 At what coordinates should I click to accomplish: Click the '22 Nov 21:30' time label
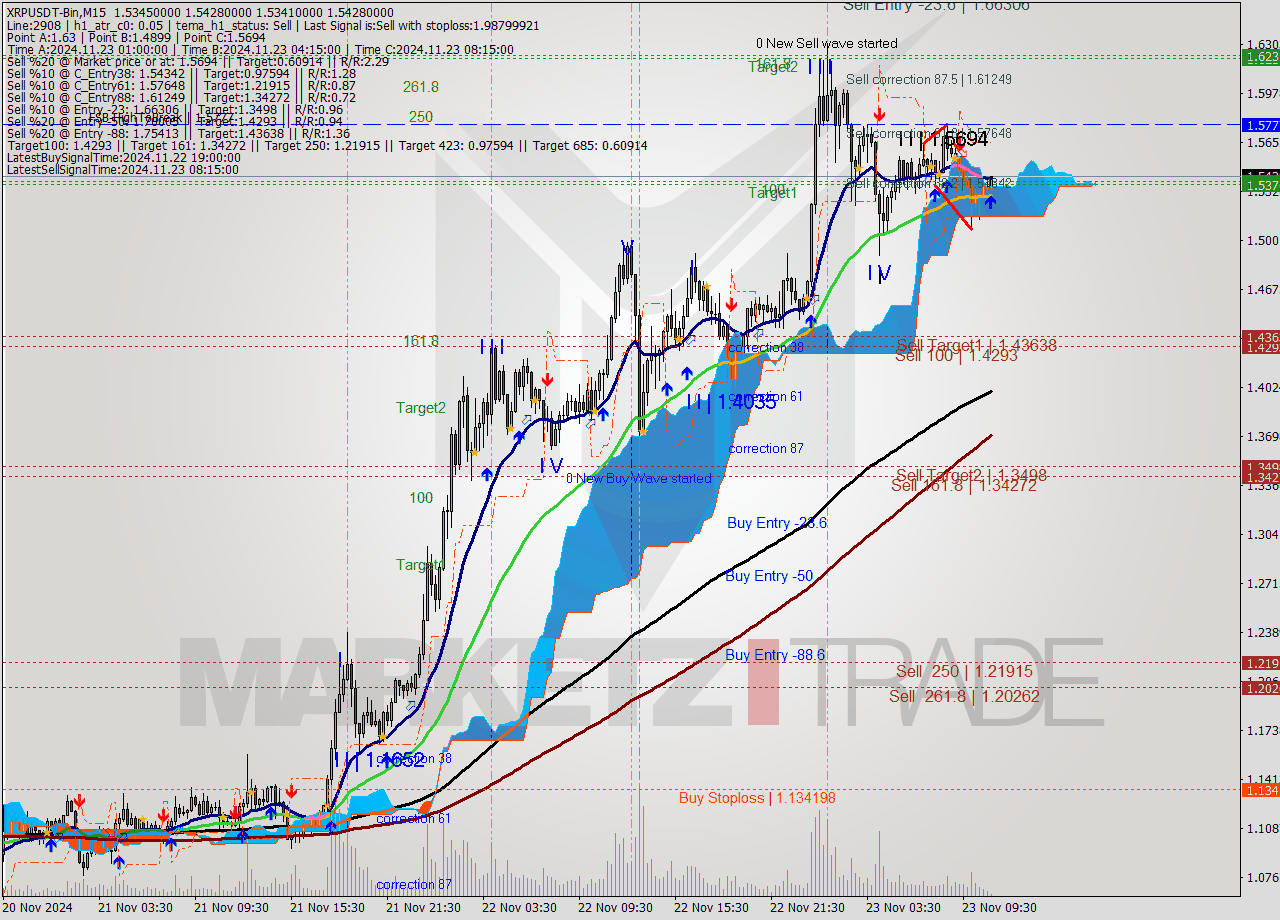coord(807,907)
